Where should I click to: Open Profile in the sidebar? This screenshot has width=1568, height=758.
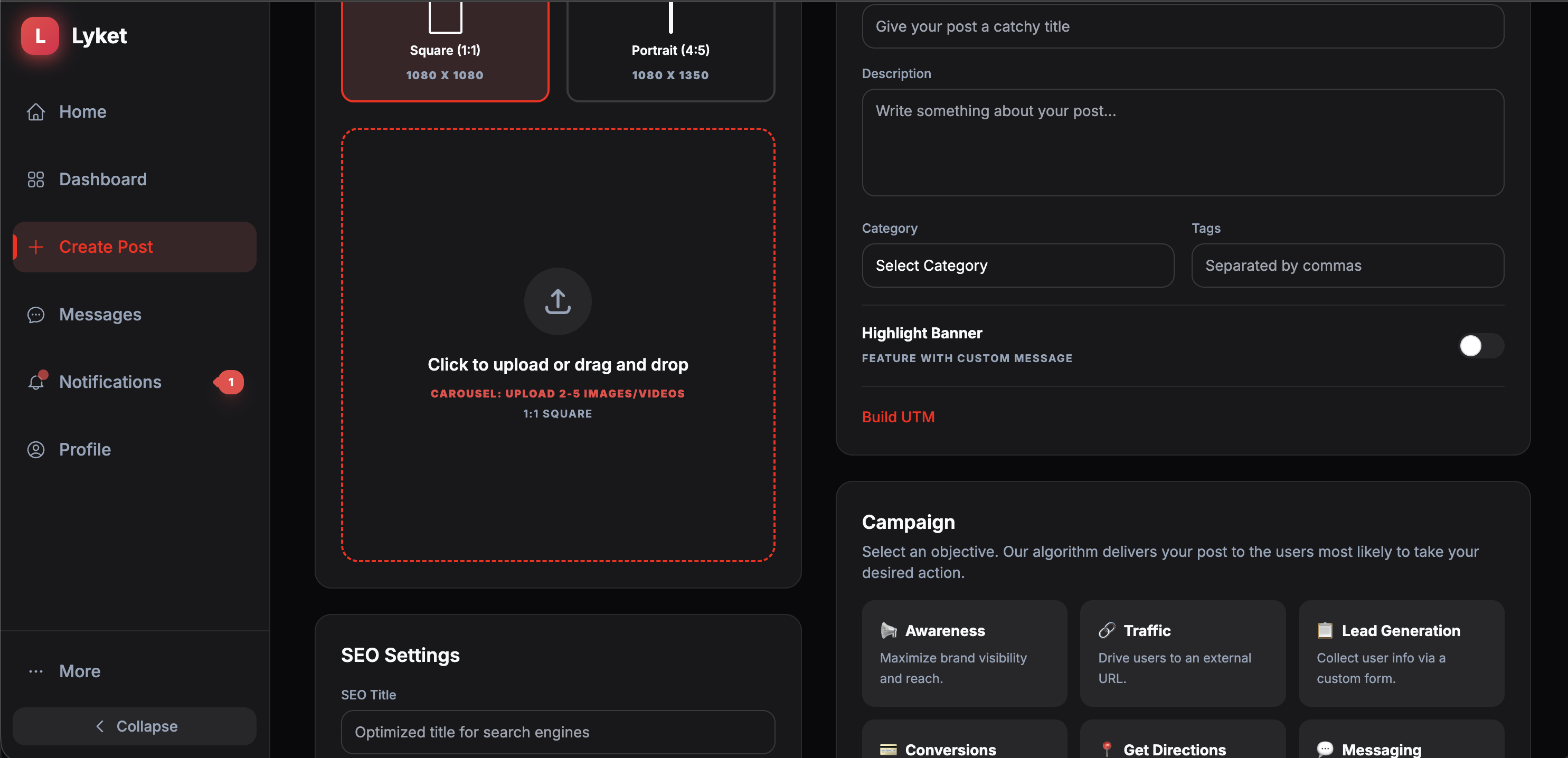pos(135,450)
